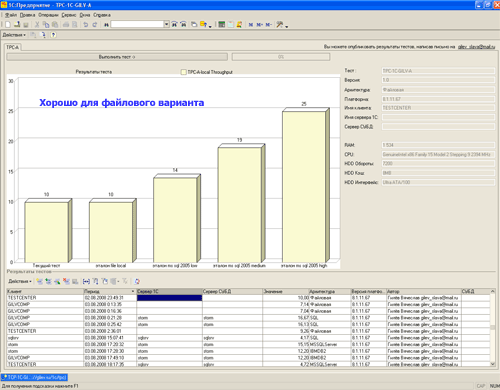Image resolution: width=500 pixels, height=390 pixels.
Task: Click the 0% test progress bar
Action: tap(281, 57)
